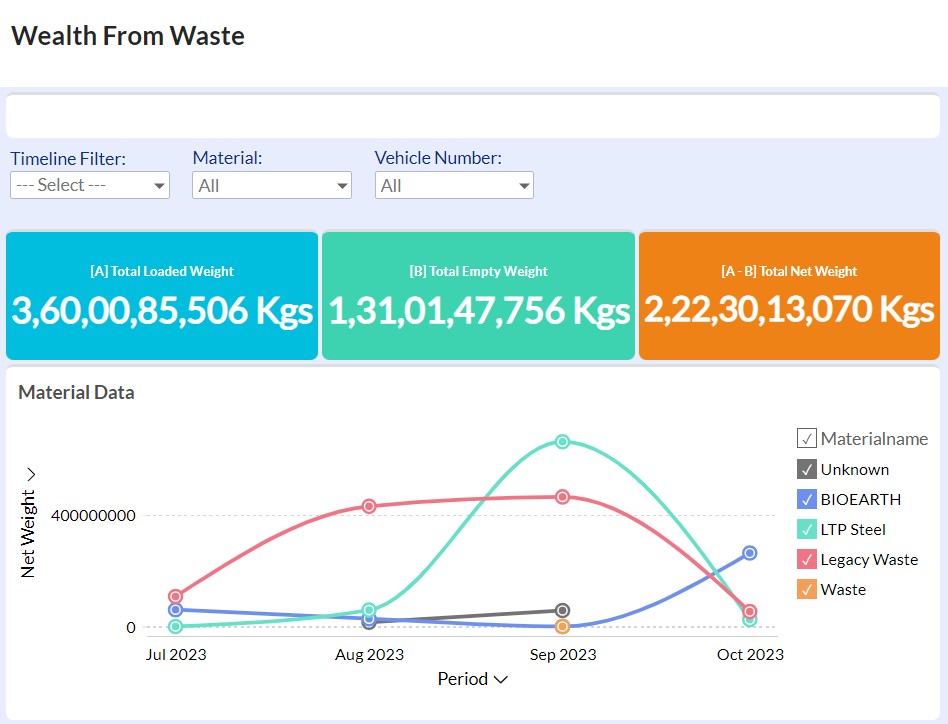Toggle the Waste legend checkbox
Viewport: 948px width, 724px height.
point(807,589)
